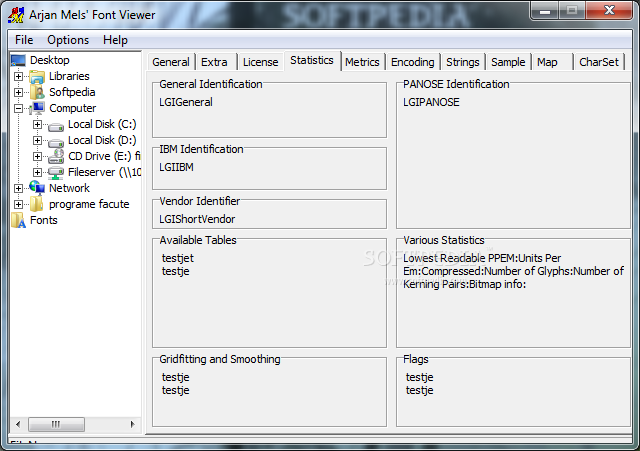The width and height of the screenshot is (640, 451).
Task: Minimize the Font Viewer window
Action: pos(544,10)
